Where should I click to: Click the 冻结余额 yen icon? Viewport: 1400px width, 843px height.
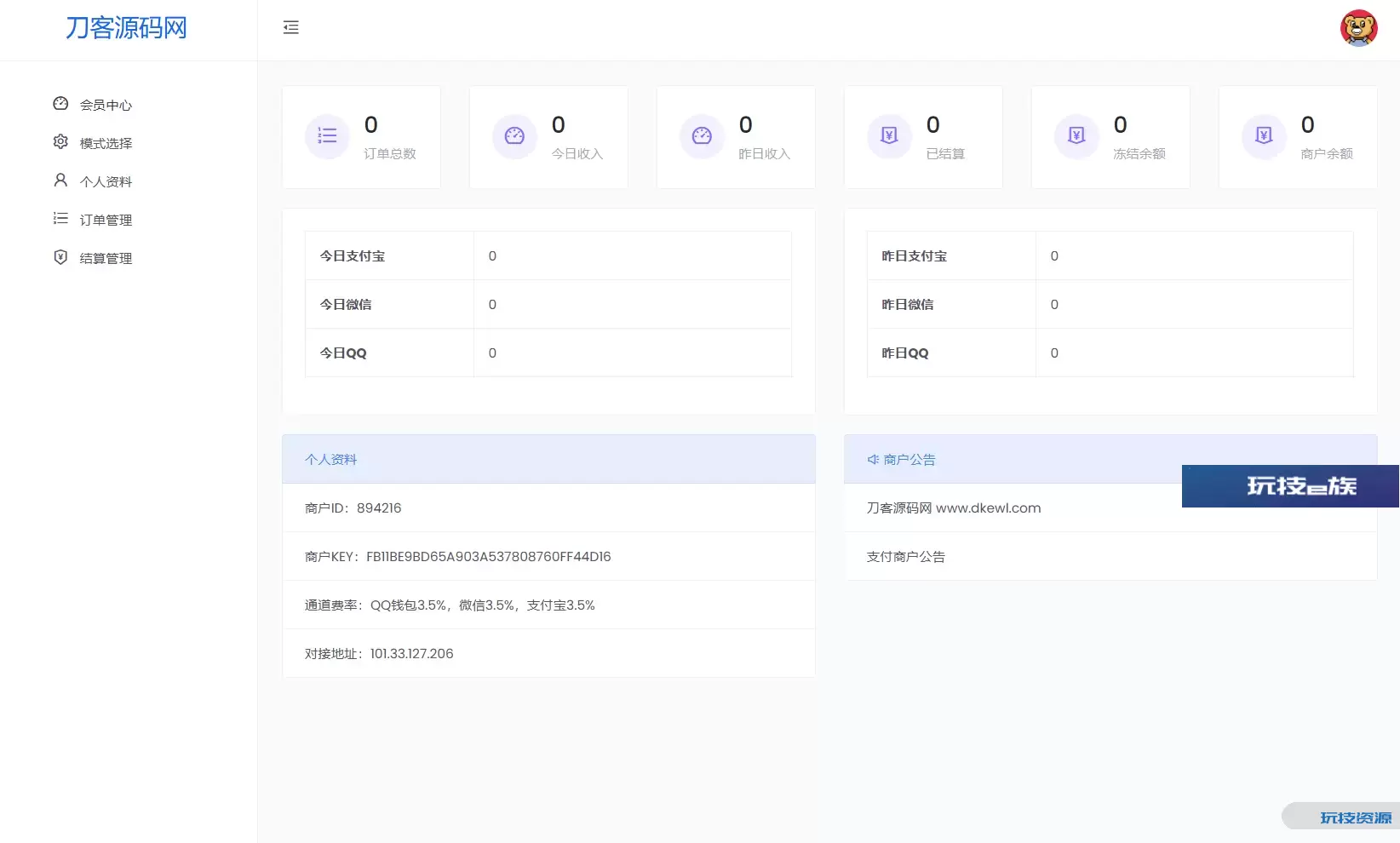pyautogui.click(x=1076, y=136)
